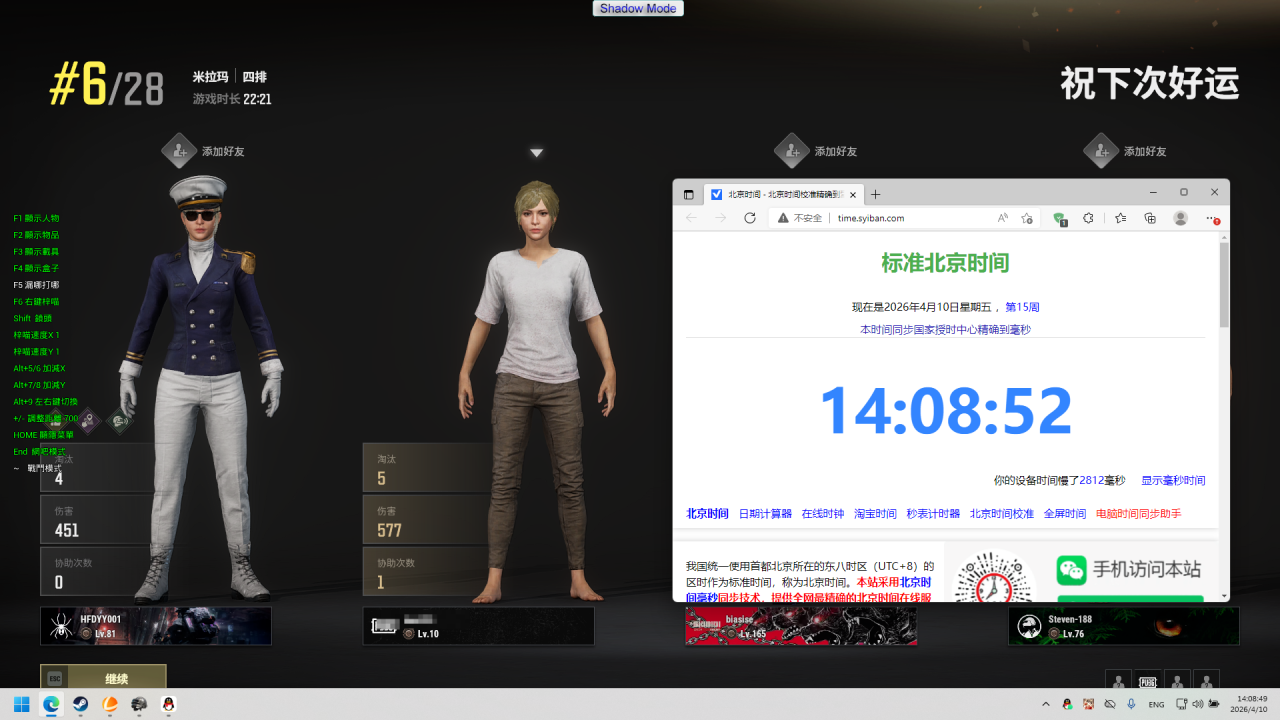The height and width of the screenshot is (720, 1280).
Task: Open Edge settings and more menu
Action: point(1212,218)
